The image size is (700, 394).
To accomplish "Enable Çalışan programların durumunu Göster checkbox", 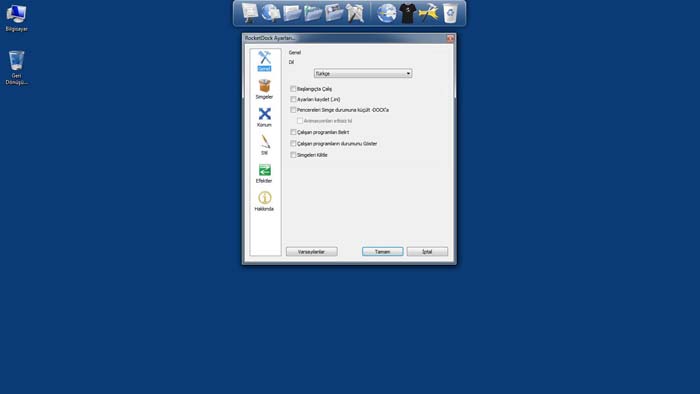I will click(x=293, y=144).
